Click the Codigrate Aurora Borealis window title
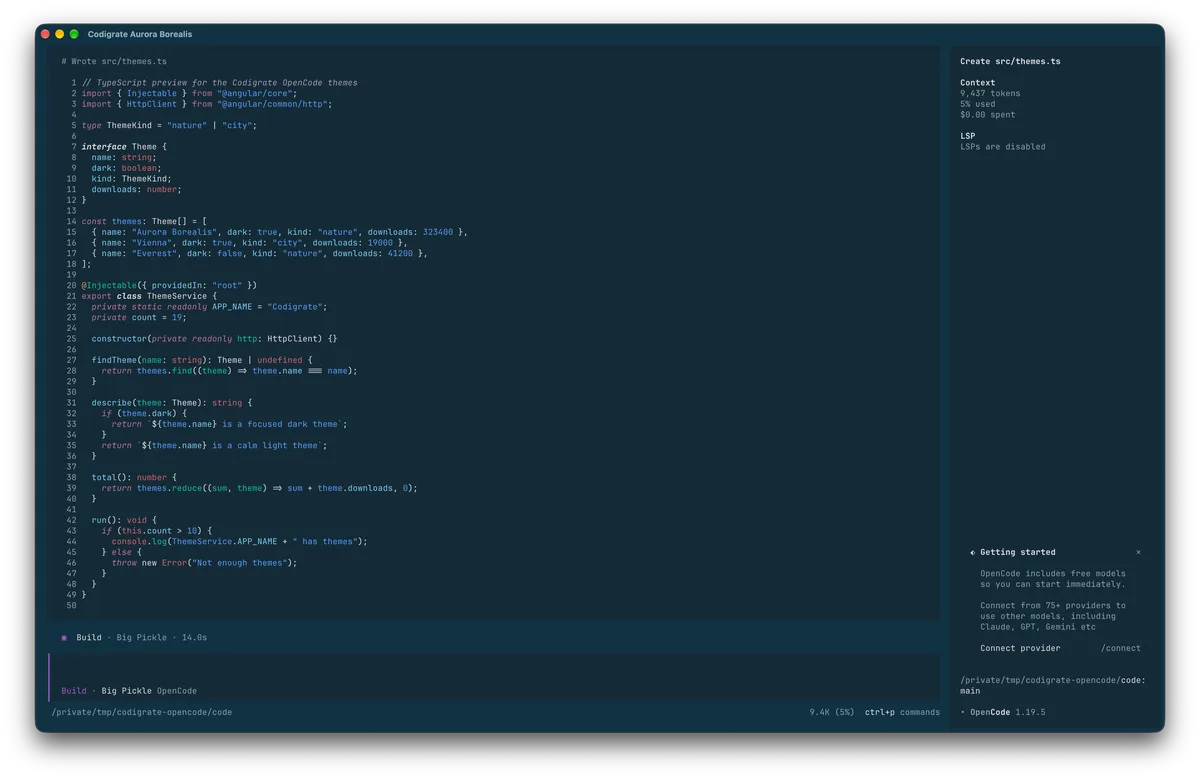 point(140,34)
